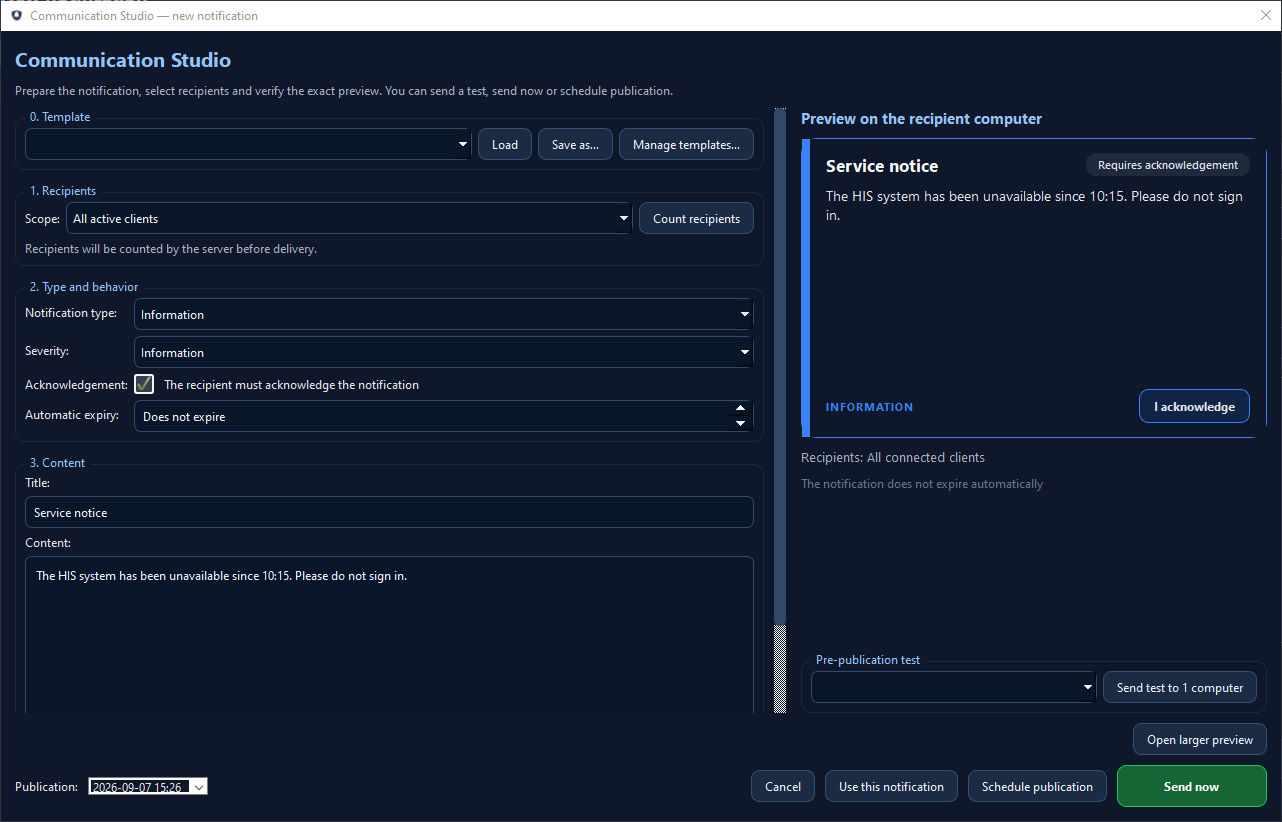Click the INFORMATION label in preview
This screenshot has height=822, width=1282.
click(x=869, y=407)
